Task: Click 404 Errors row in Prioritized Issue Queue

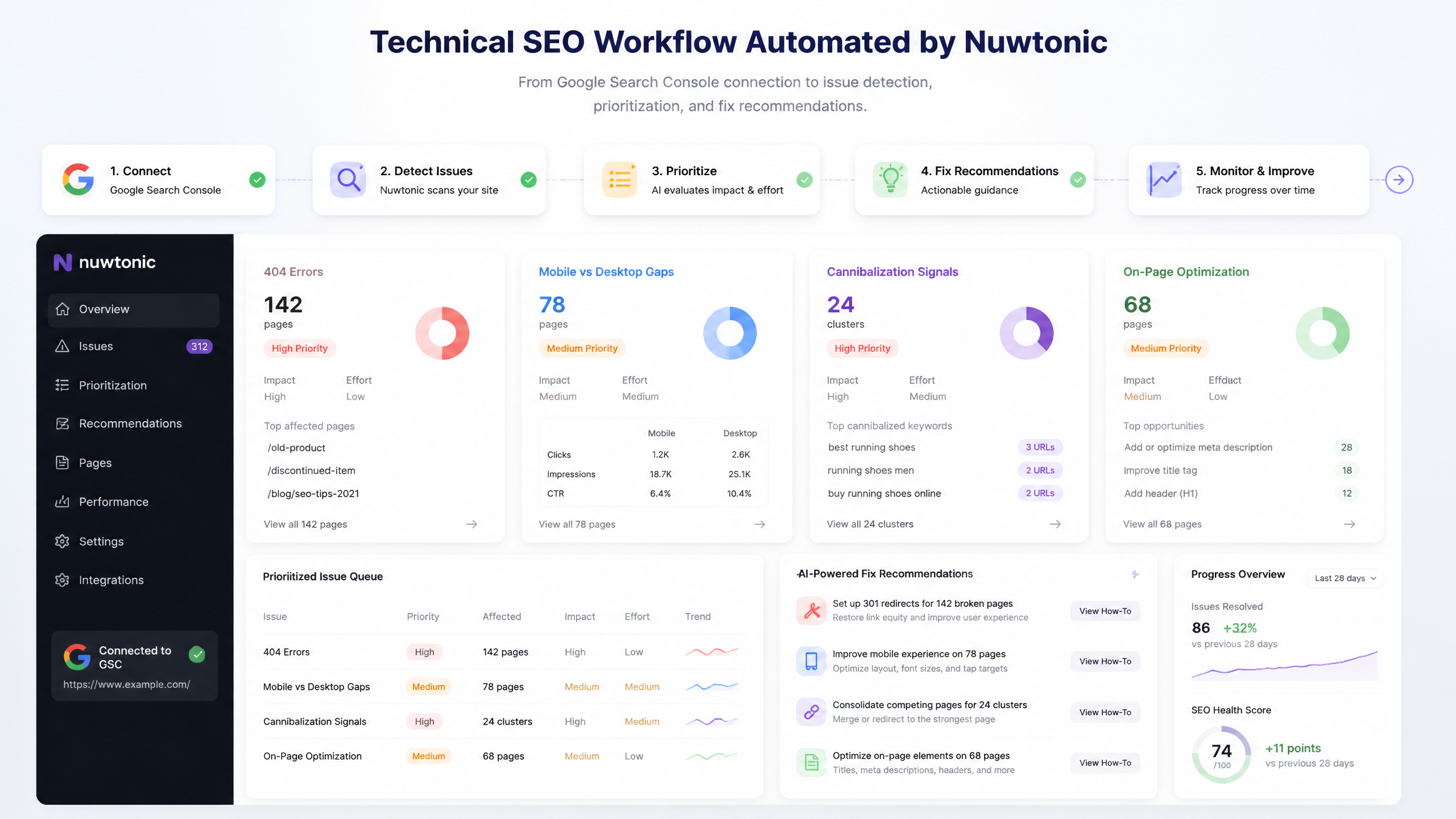Action: pyautogui.click(x=504, y=652)
